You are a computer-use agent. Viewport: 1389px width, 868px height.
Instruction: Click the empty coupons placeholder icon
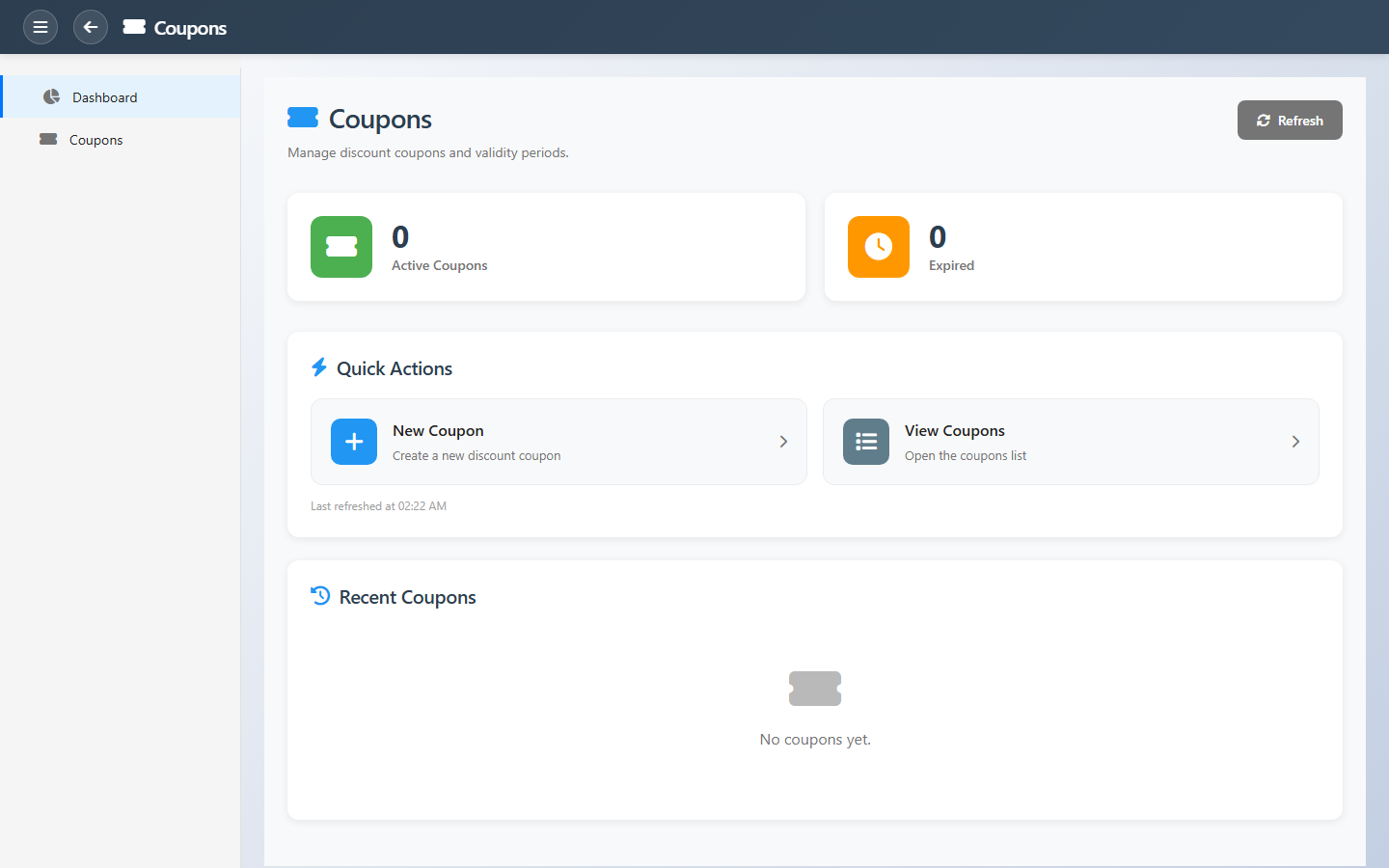click(x=815, y=689)
